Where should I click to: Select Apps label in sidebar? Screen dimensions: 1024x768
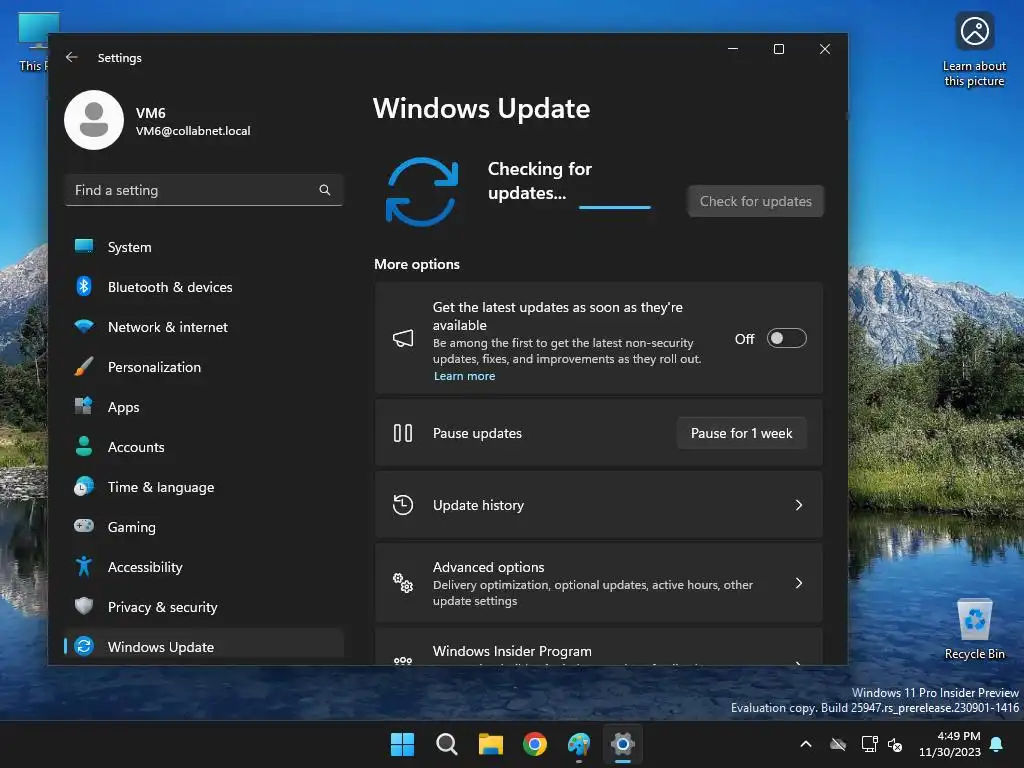(x=123, y=407)
